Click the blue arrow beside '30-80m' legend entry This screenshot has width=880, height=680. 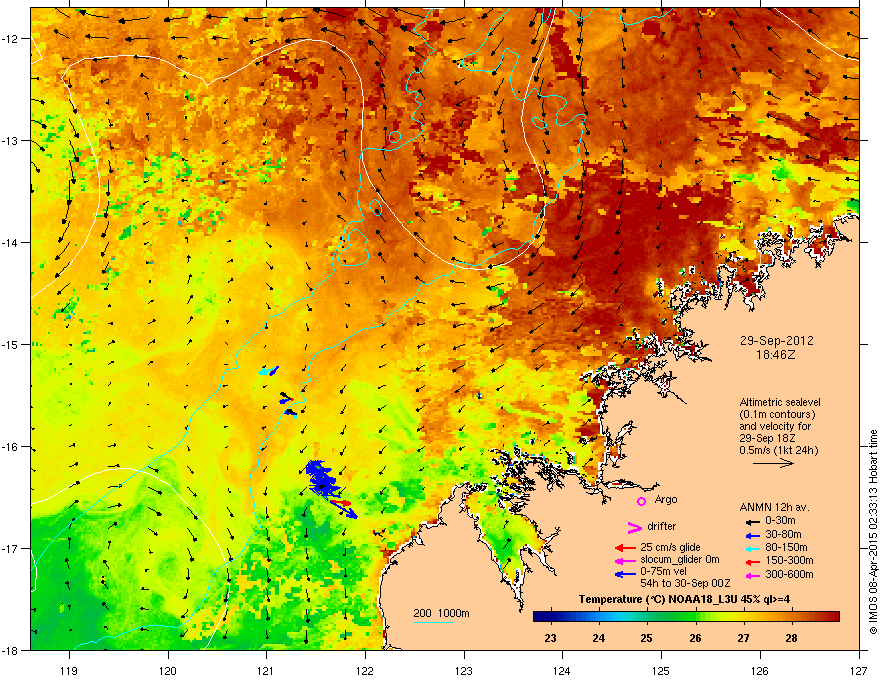pyautogui.click(x=753, y=535)
